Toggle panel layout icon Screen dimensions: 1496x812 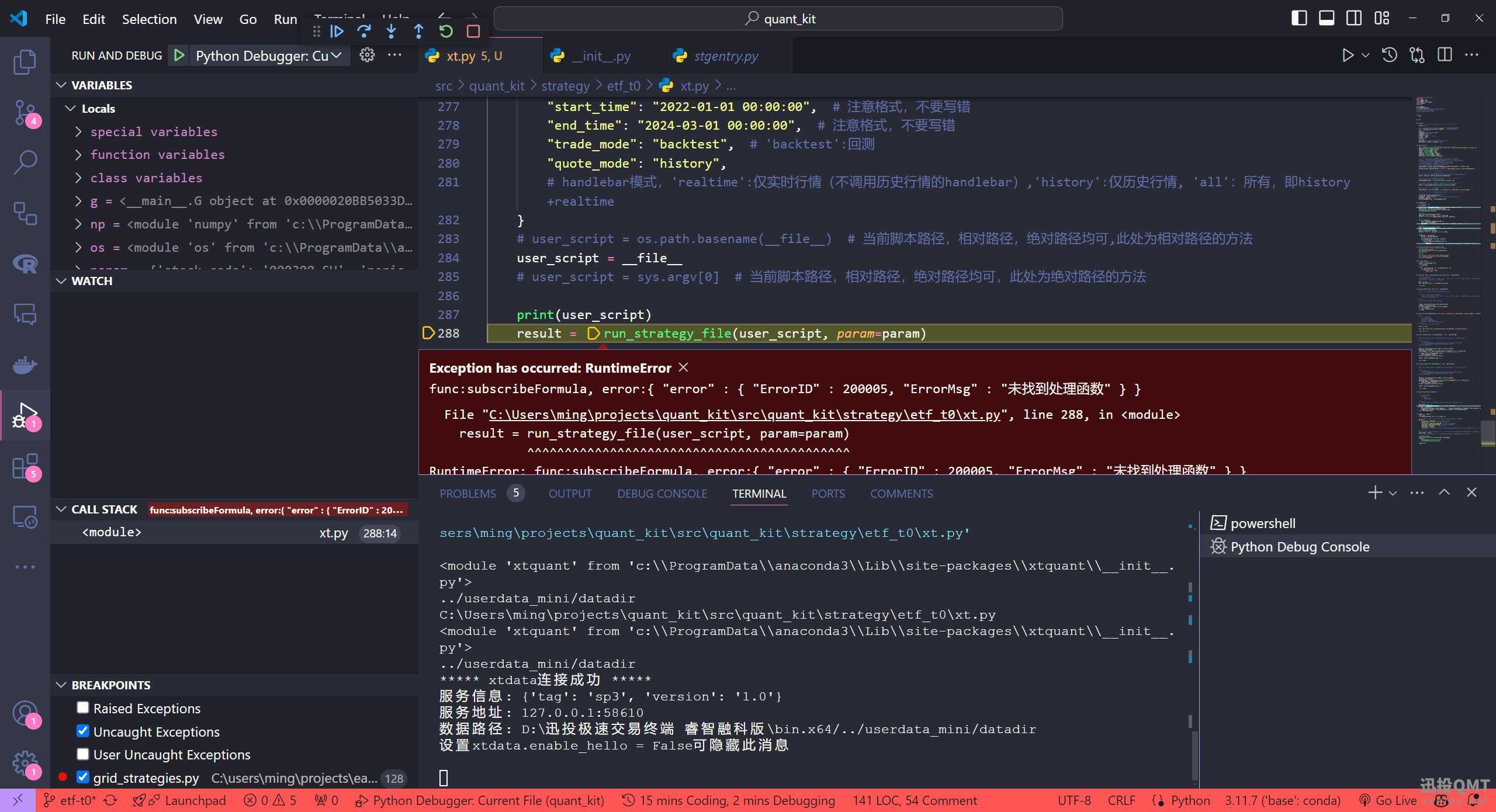[x=1327, y=18]
